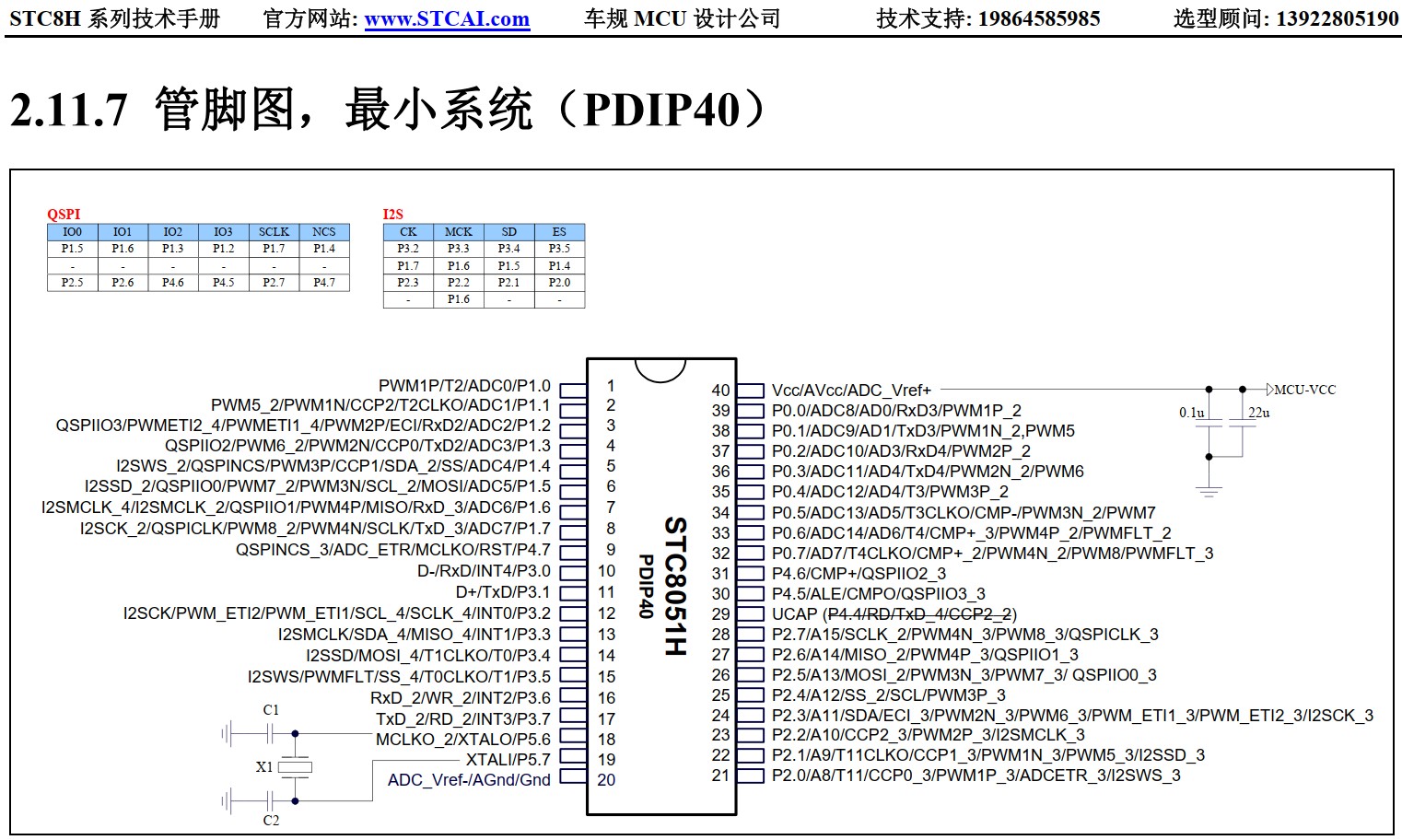Select the "P4.7" cell in the QSPI table

[x=324, y=283]
